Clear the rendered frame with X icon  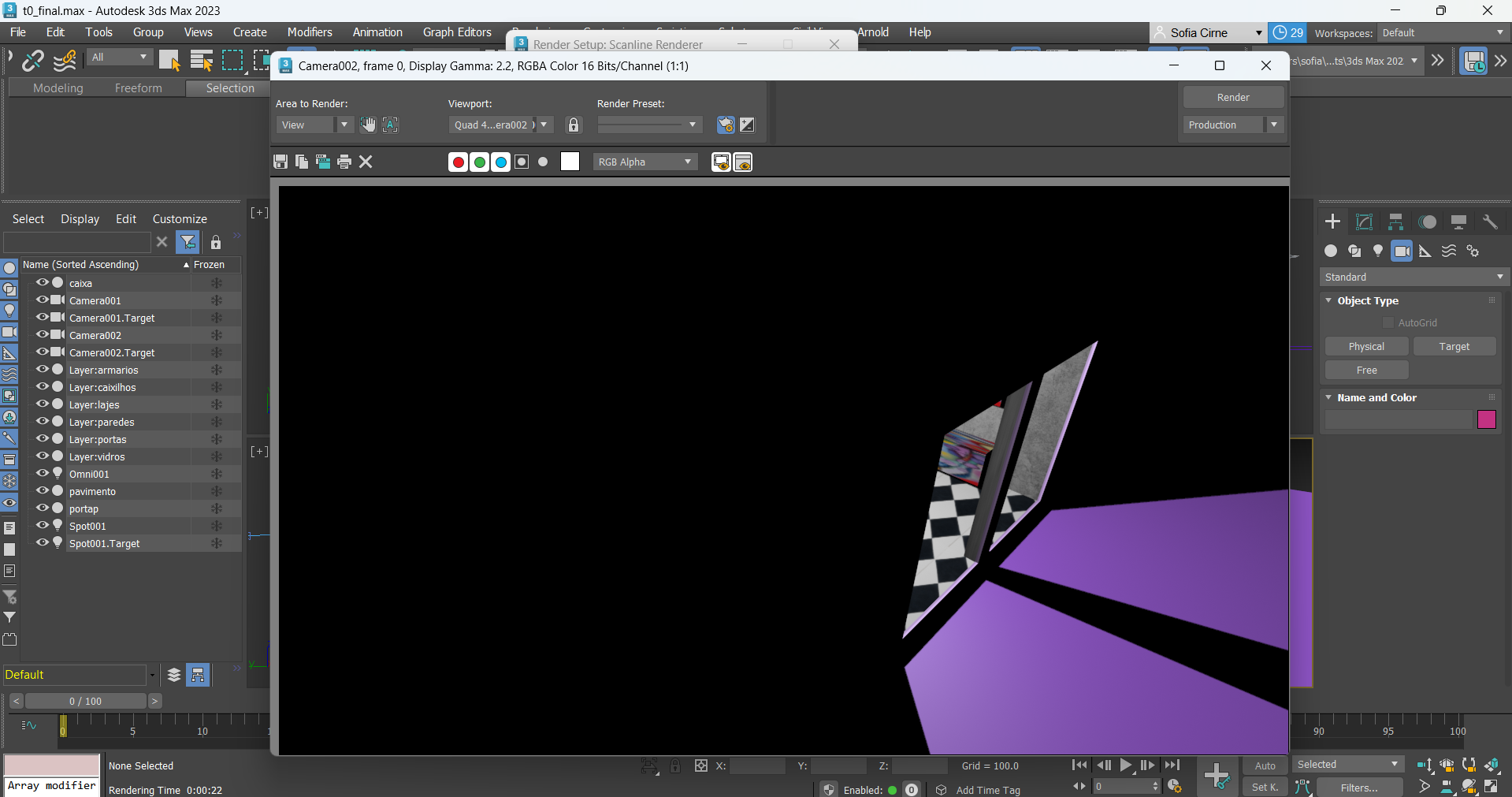coord(366,162)
